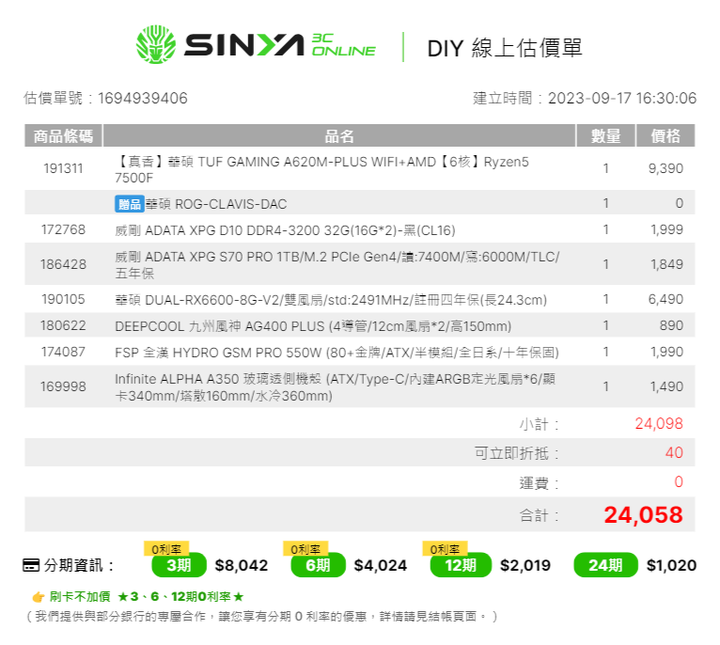720x645 pixels.
Task: Click the blue 贈品 tag
Action: [x=129, y=204]
